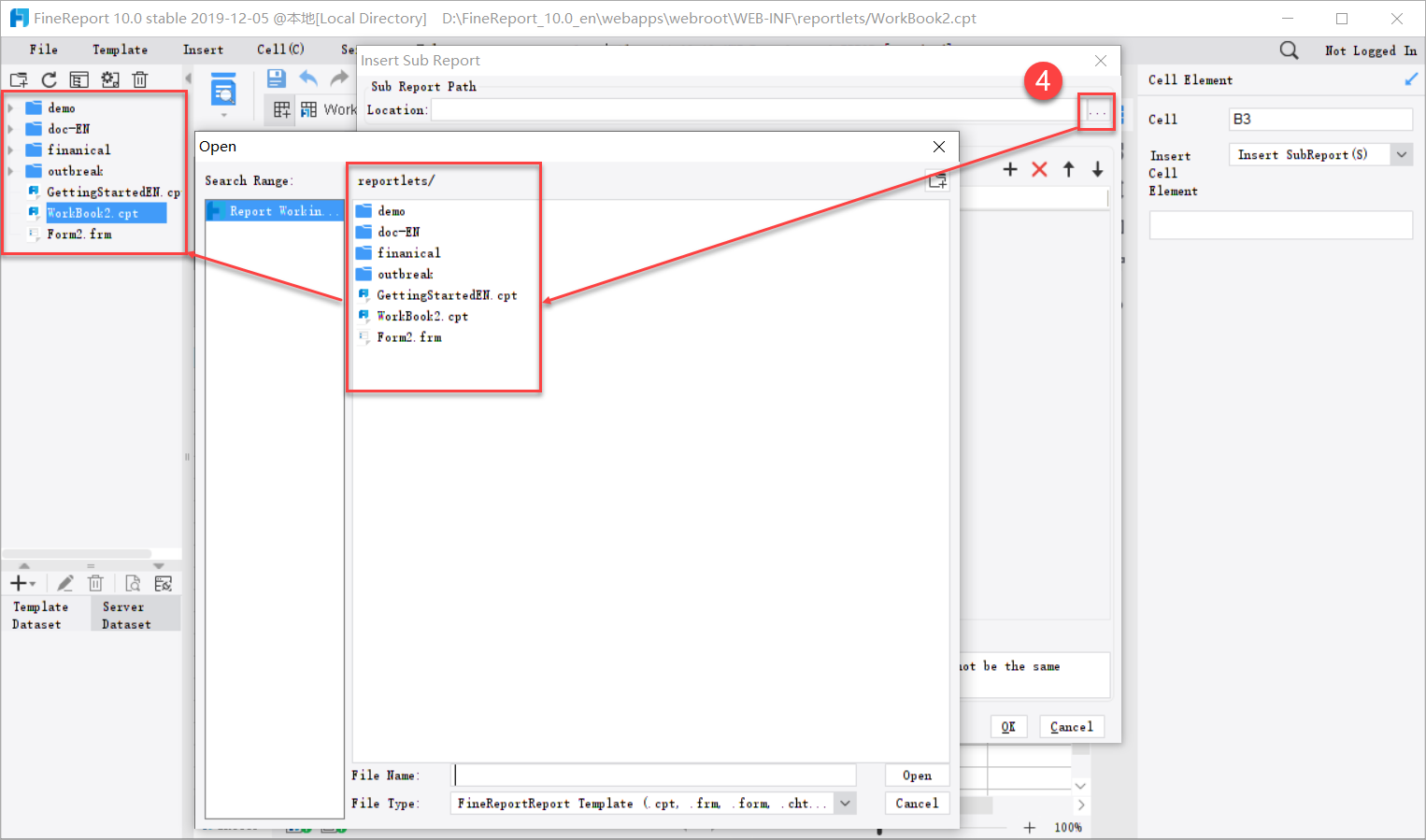Switch to the Server Dataset tab

pyautogui.click(x=122, y=614)
